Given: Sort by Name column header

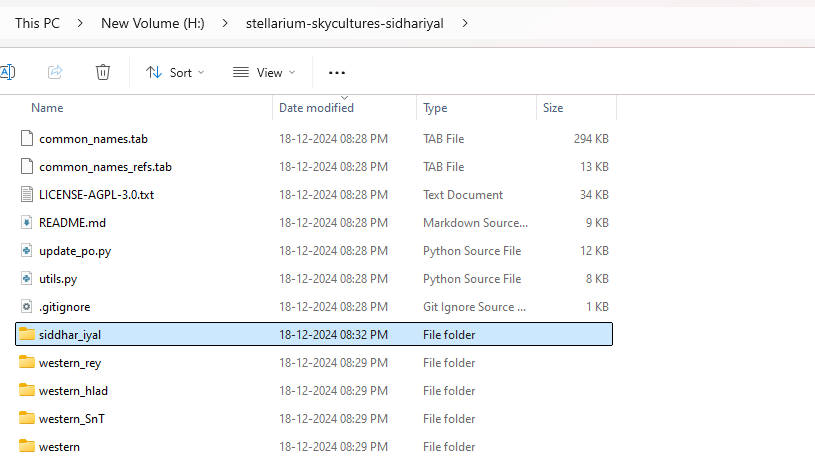Looking at the screenshot, I should click(47, 108).
